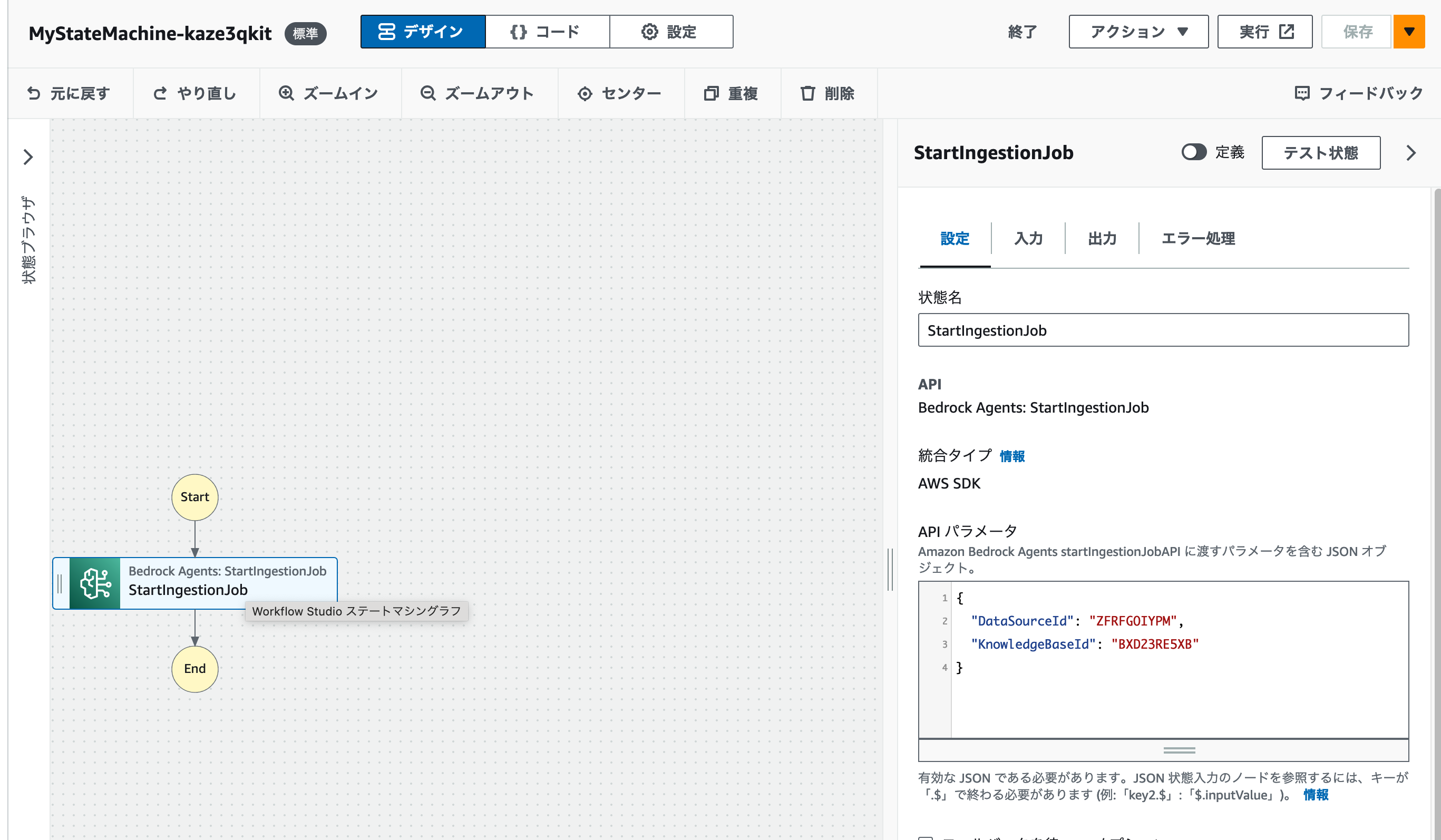
Task: Click the Bedrock Agents StartIngestionJob state icon
Action: [95, 583]
